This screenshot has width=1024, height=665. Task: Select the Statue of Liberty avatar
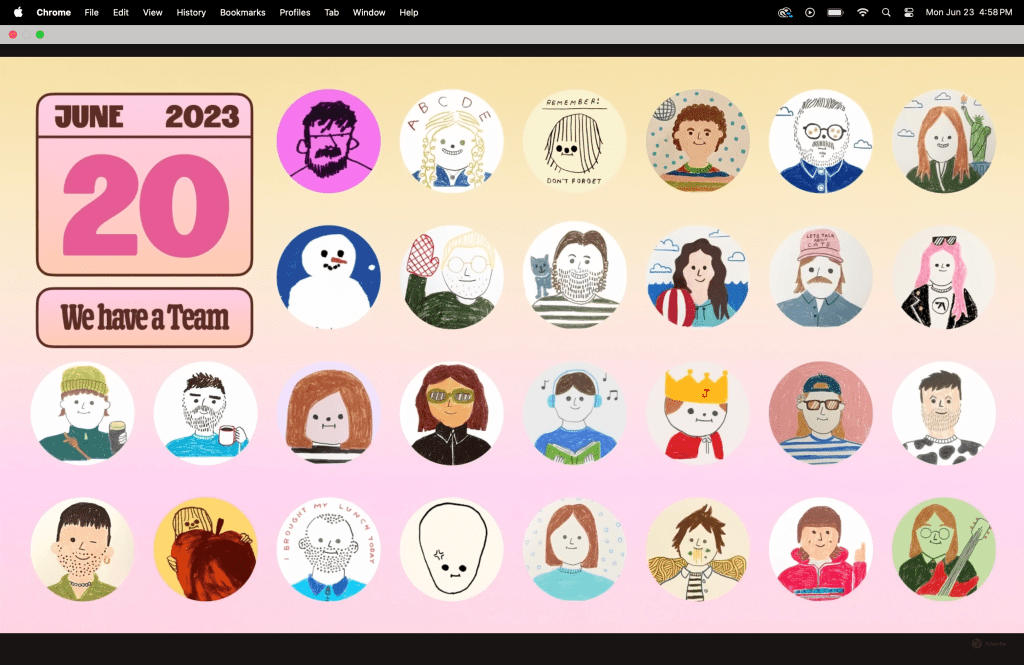[943, 141]
